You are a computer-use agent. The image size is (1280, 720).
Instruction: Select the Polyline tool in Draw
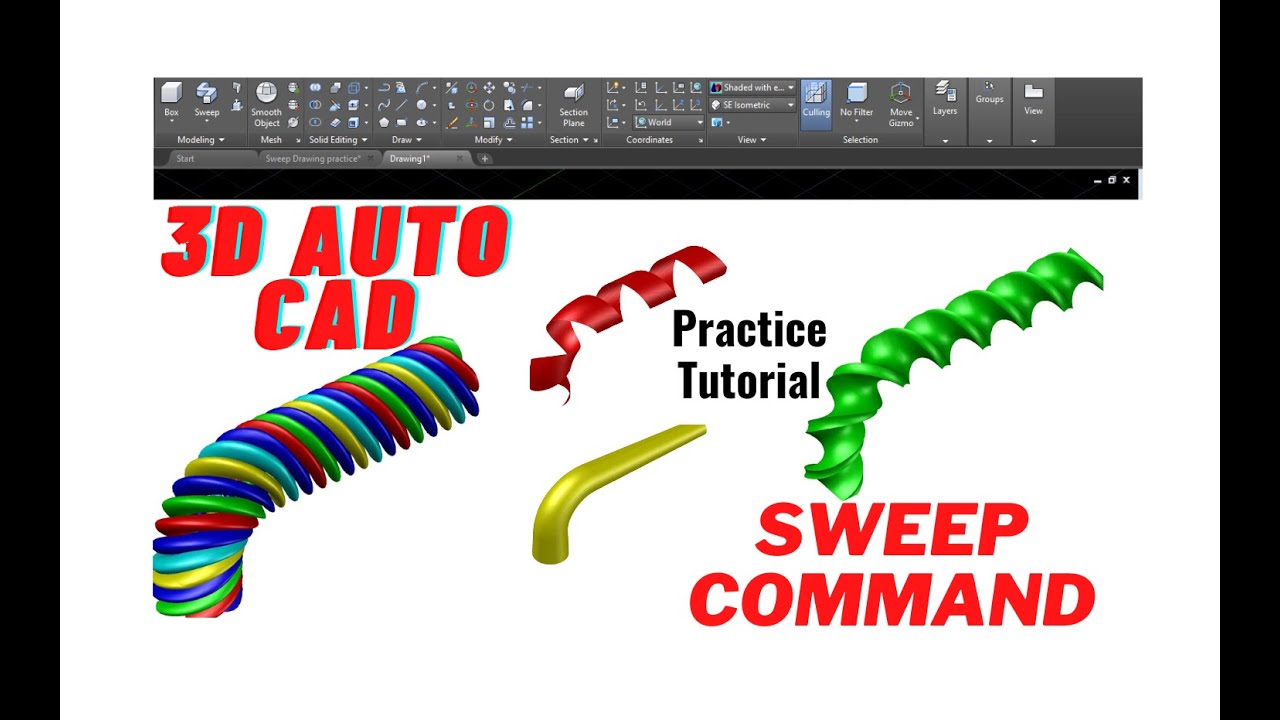pos(383,88)
